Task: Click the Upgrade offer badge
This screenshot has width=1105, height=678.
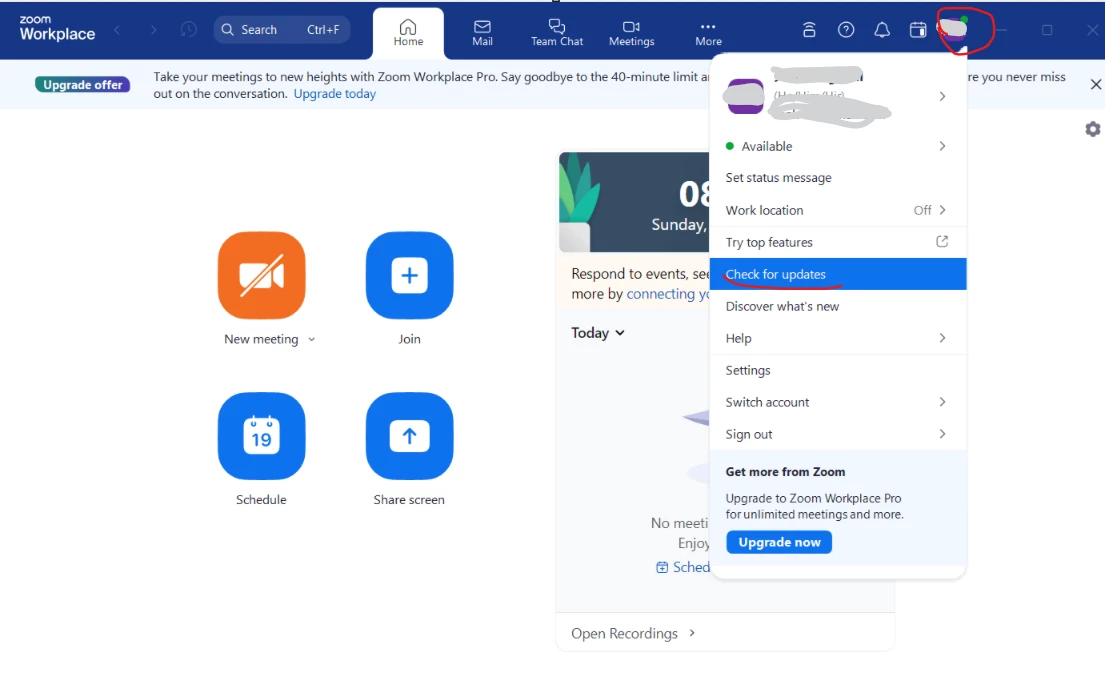Action: (x=82, y=85)
